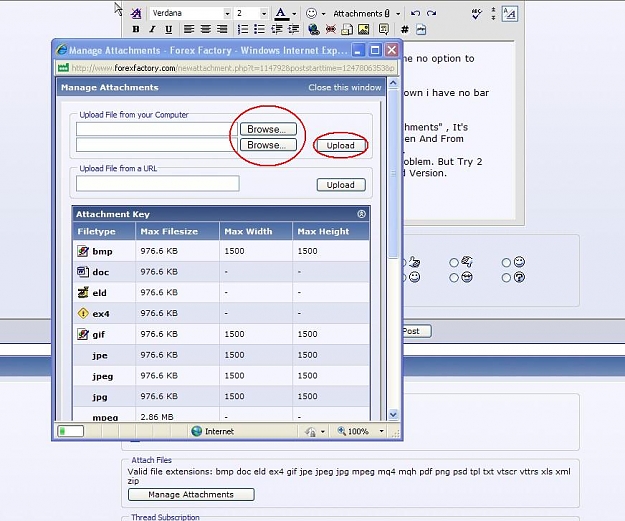Image resolution: width=625 pixels, height=521 pixels.
Task: Click the remove link icon
Action: click(x=330, y=29)
